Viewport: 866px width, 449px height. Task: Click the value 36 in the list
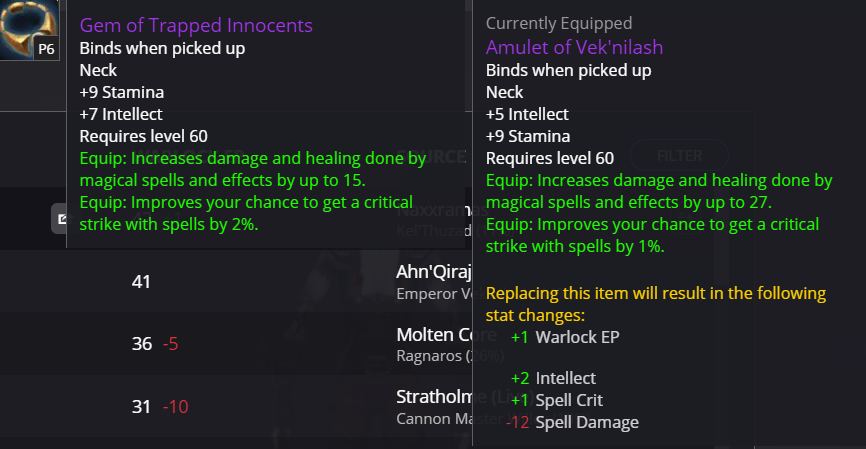tap(141, 344)
